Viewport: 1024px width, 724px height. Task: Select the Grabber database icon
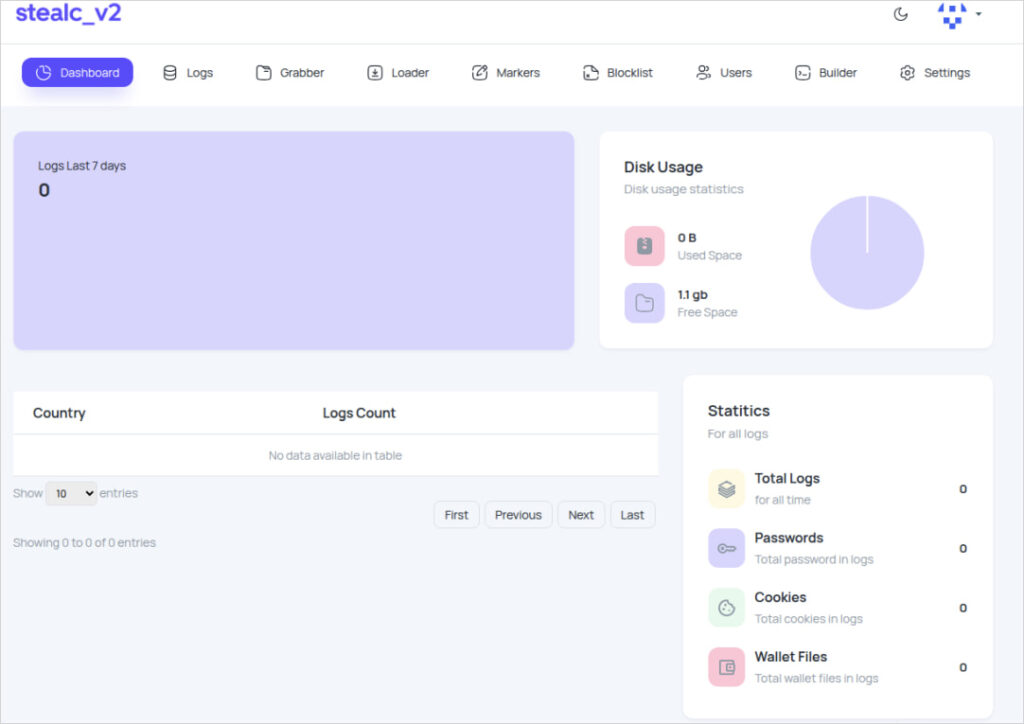click(x=266, y=72)
